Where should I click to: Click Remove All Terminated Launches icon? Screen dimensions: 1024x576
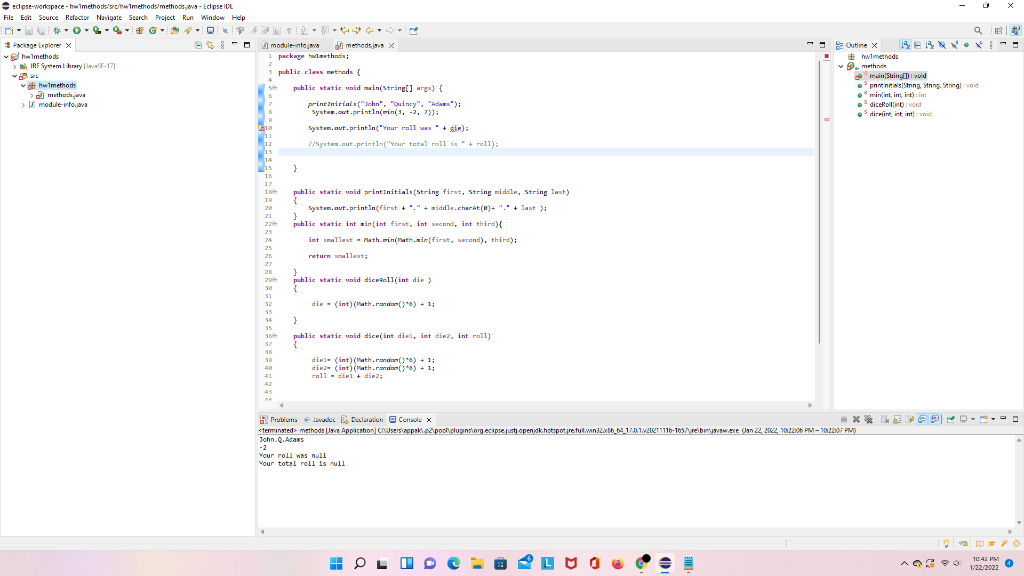[x=869, y=419]
